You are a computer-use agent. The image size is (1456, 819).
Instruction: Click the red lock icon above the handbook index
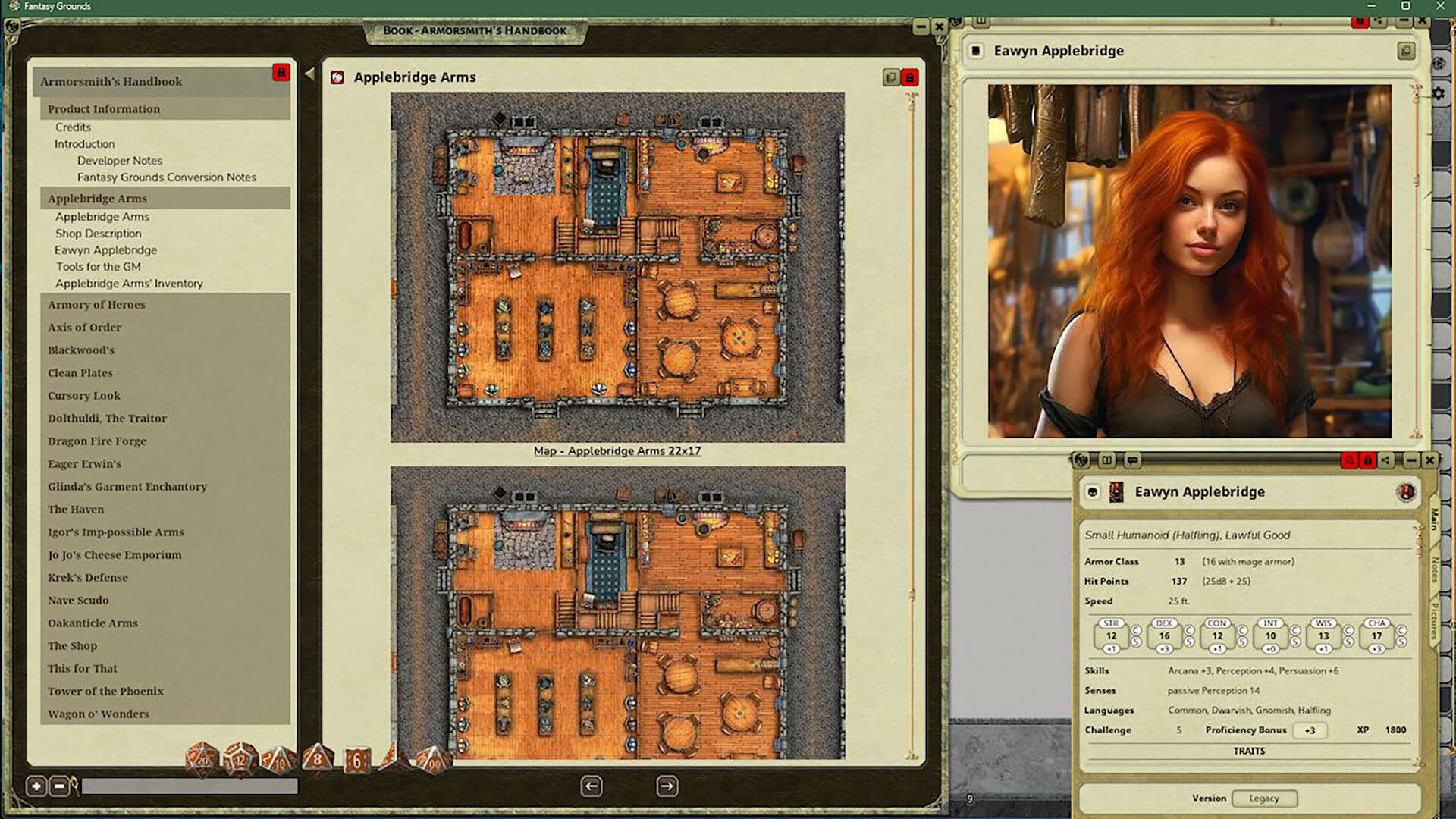click(282, 74)
